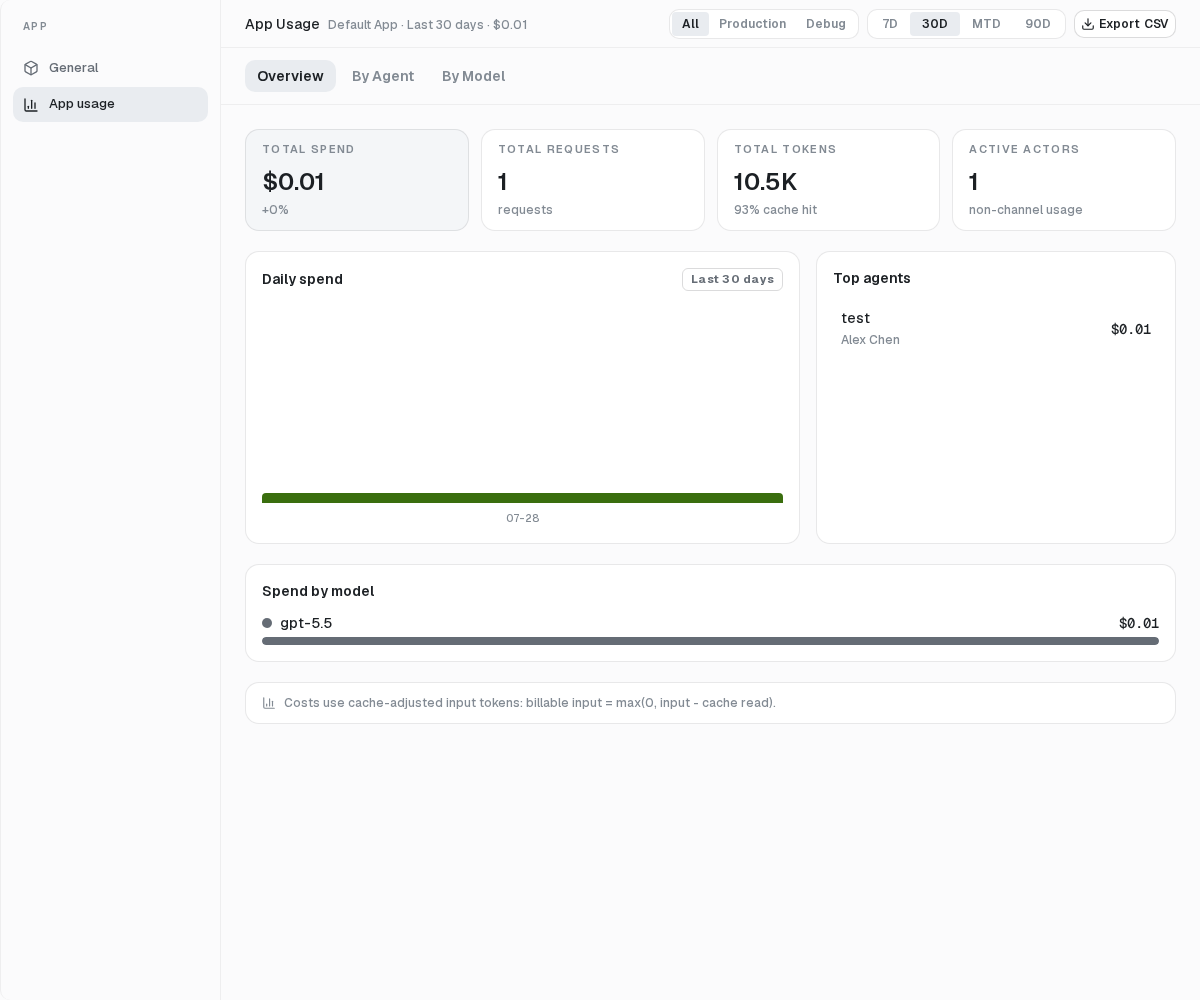Click the gpt-5.5 model name
The width and height of the screenshot is (1200, 1000).
pyautogui.click(x=306, y=623)
